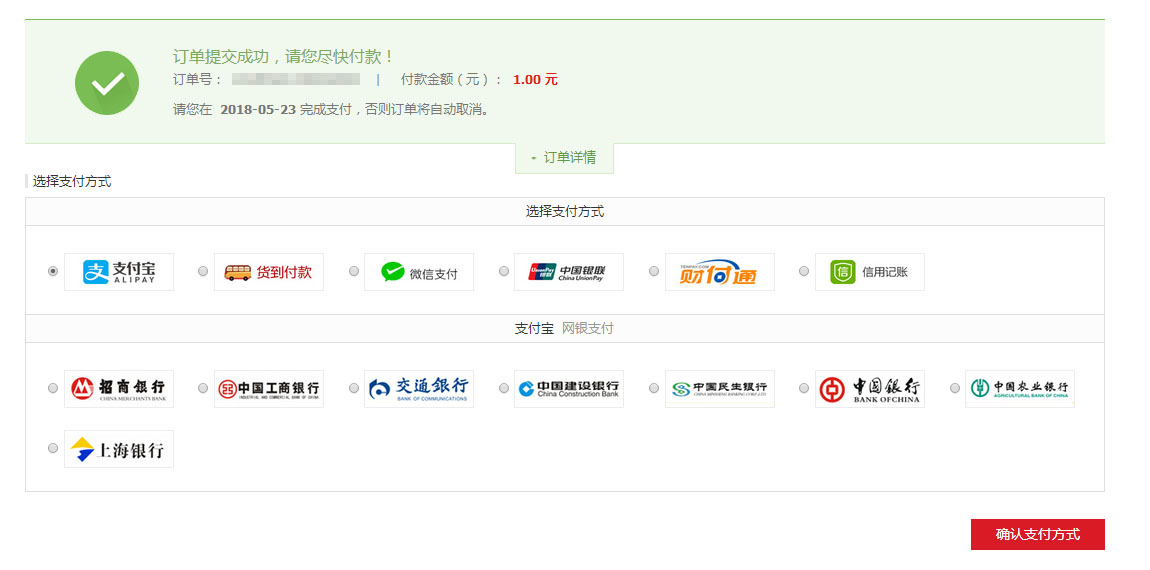Click the Tenpay 财付通 logo
1150x570 pixels.
pos(719,271)
